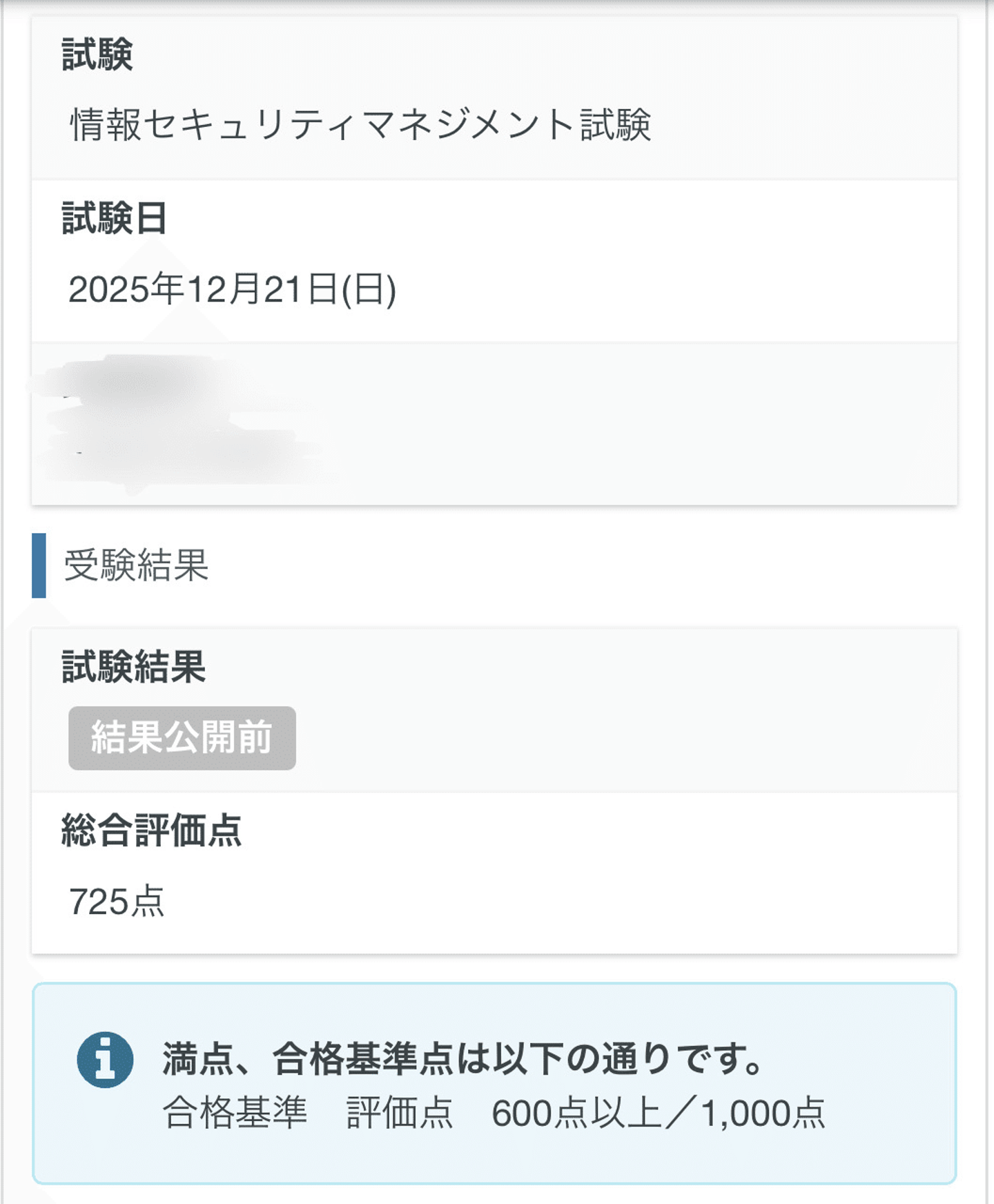Screen dimensions: 994x1204
Task: Select the 総合評価点 field label
Action: [152, 830]
